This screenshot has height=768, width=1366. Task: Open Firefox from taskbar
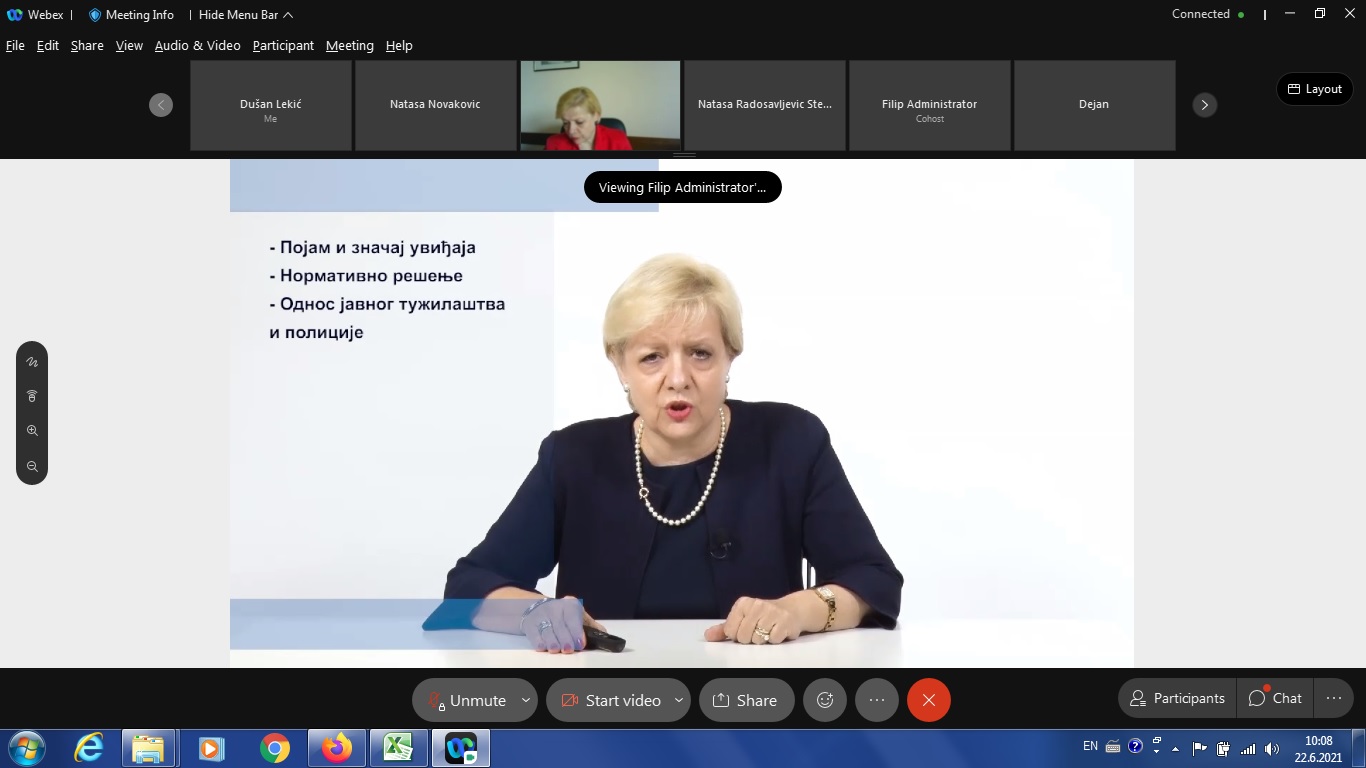click(337, 748)
